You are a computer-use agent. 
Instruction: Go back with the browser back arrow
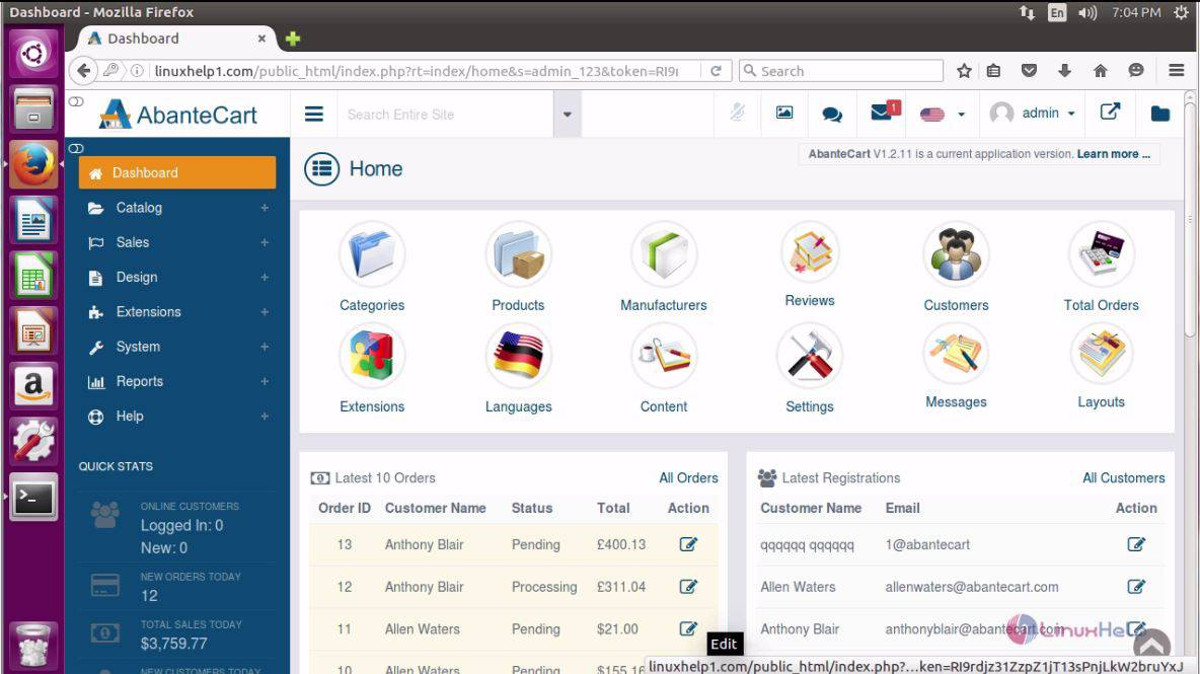tap(84, 71)
